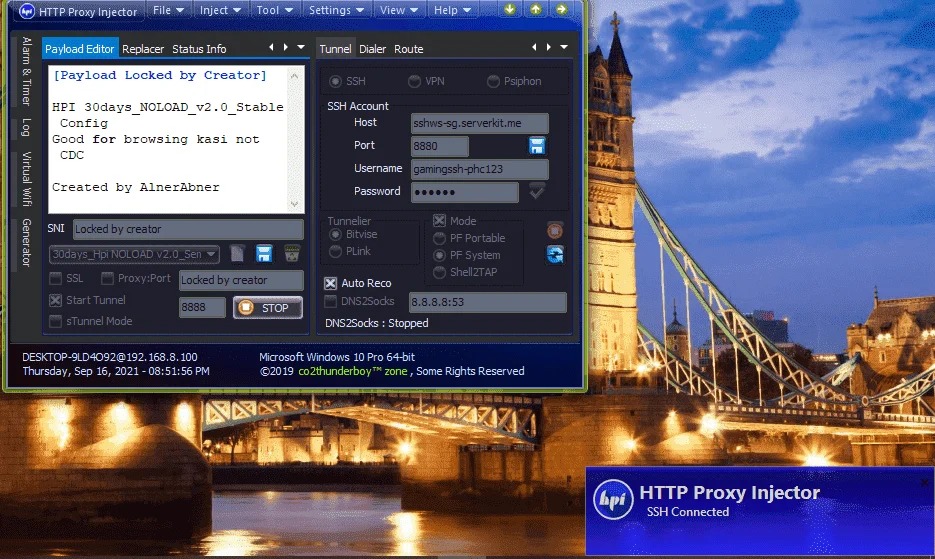Switch to the Status Info tab
The image size is (935, 559).
(199, 49)
